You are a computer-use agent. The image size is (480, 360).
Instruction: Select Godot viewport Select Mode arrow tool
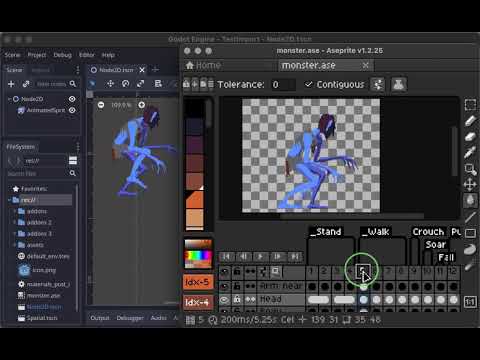coord(92,84)
